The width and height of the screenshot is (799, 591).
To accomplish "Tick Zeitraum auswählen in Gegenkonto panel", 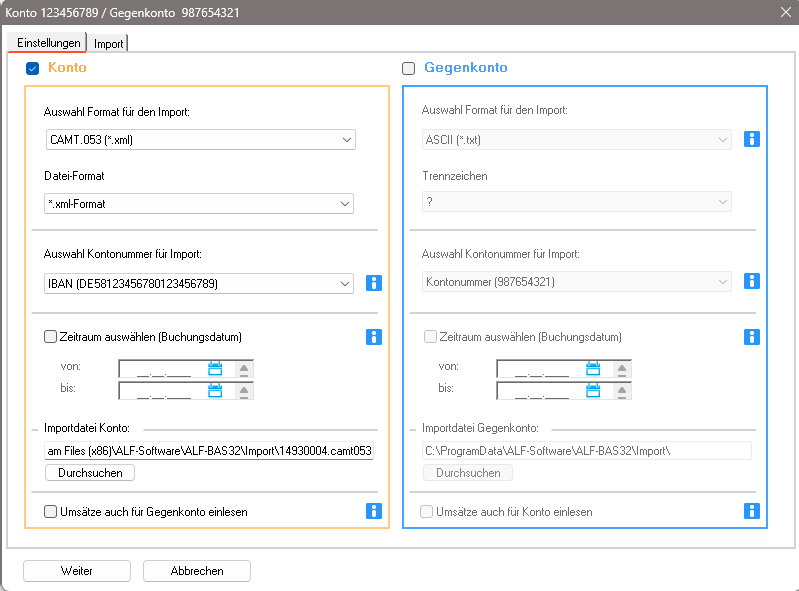I will point(431,337).
